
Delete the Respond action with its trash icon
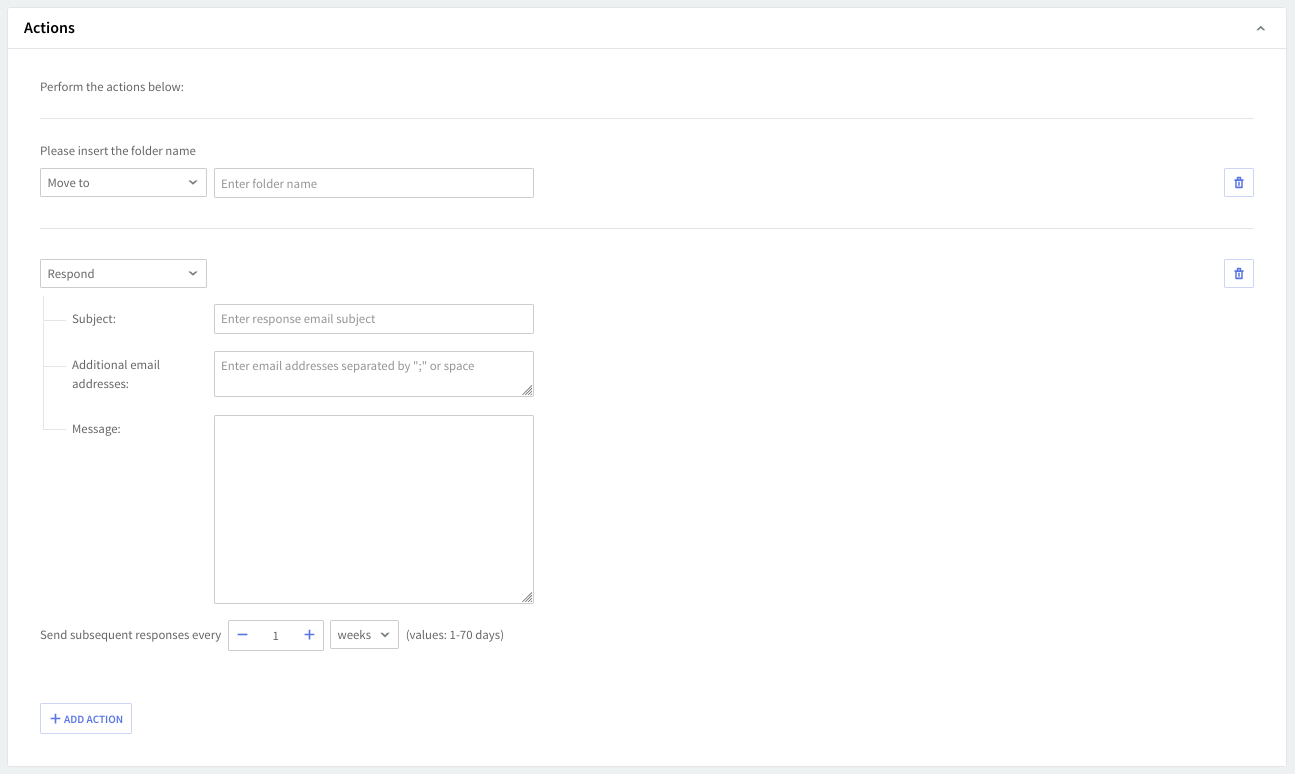click(x=1238, y=274)
